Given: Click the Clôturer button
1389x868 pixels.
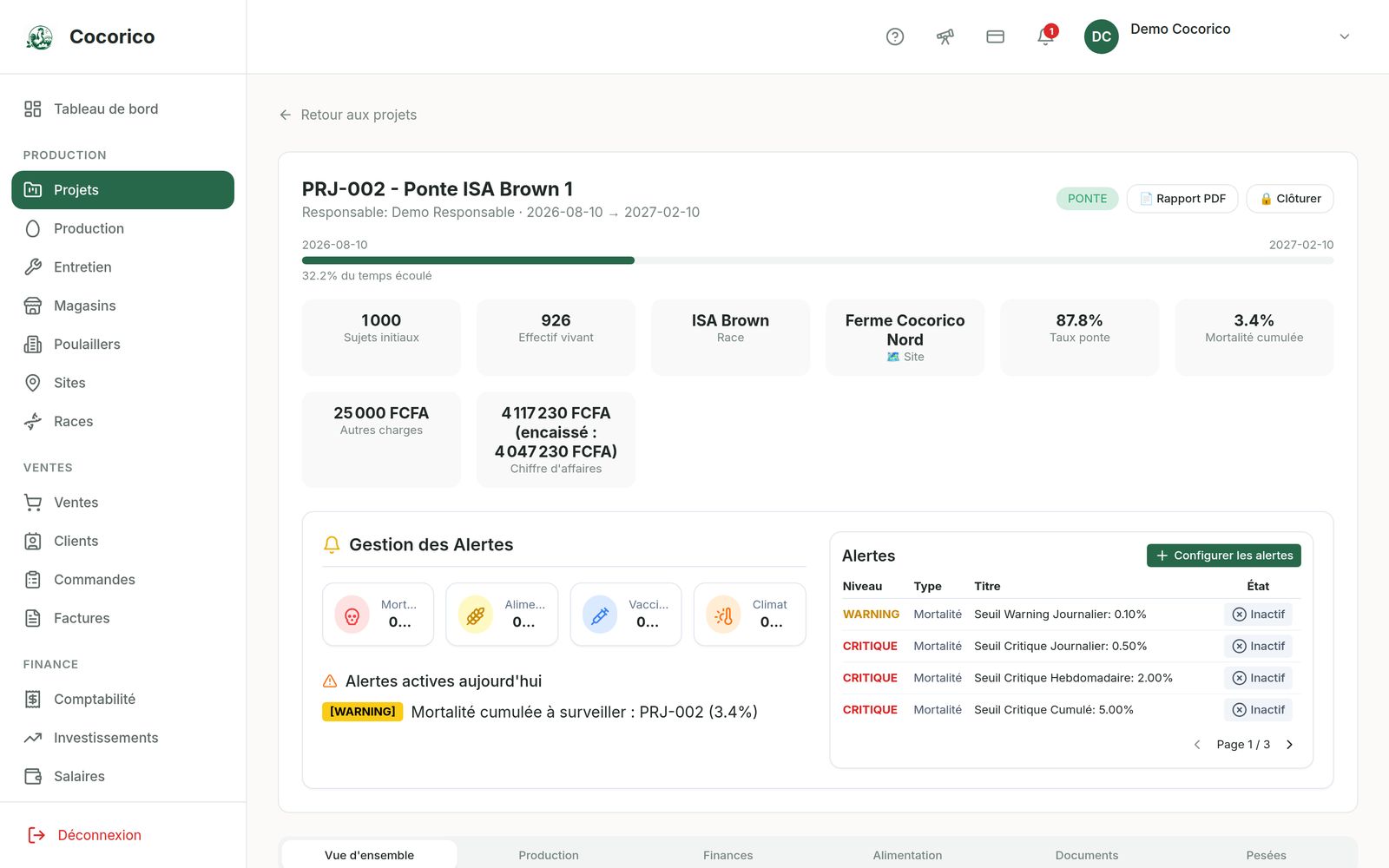Looking at the screenshot, I should click(x=1290, y=199).
